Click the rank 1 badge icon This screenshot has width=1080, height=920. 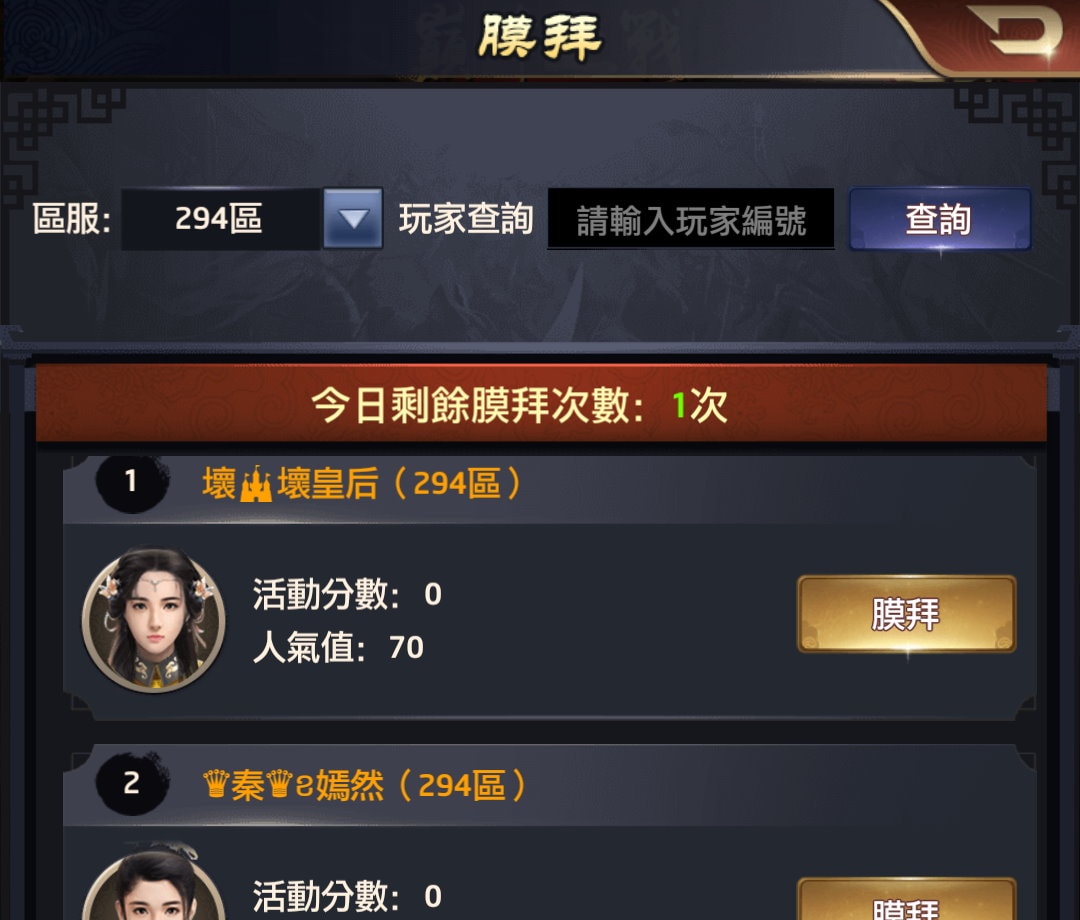click(x=132, y=481)
